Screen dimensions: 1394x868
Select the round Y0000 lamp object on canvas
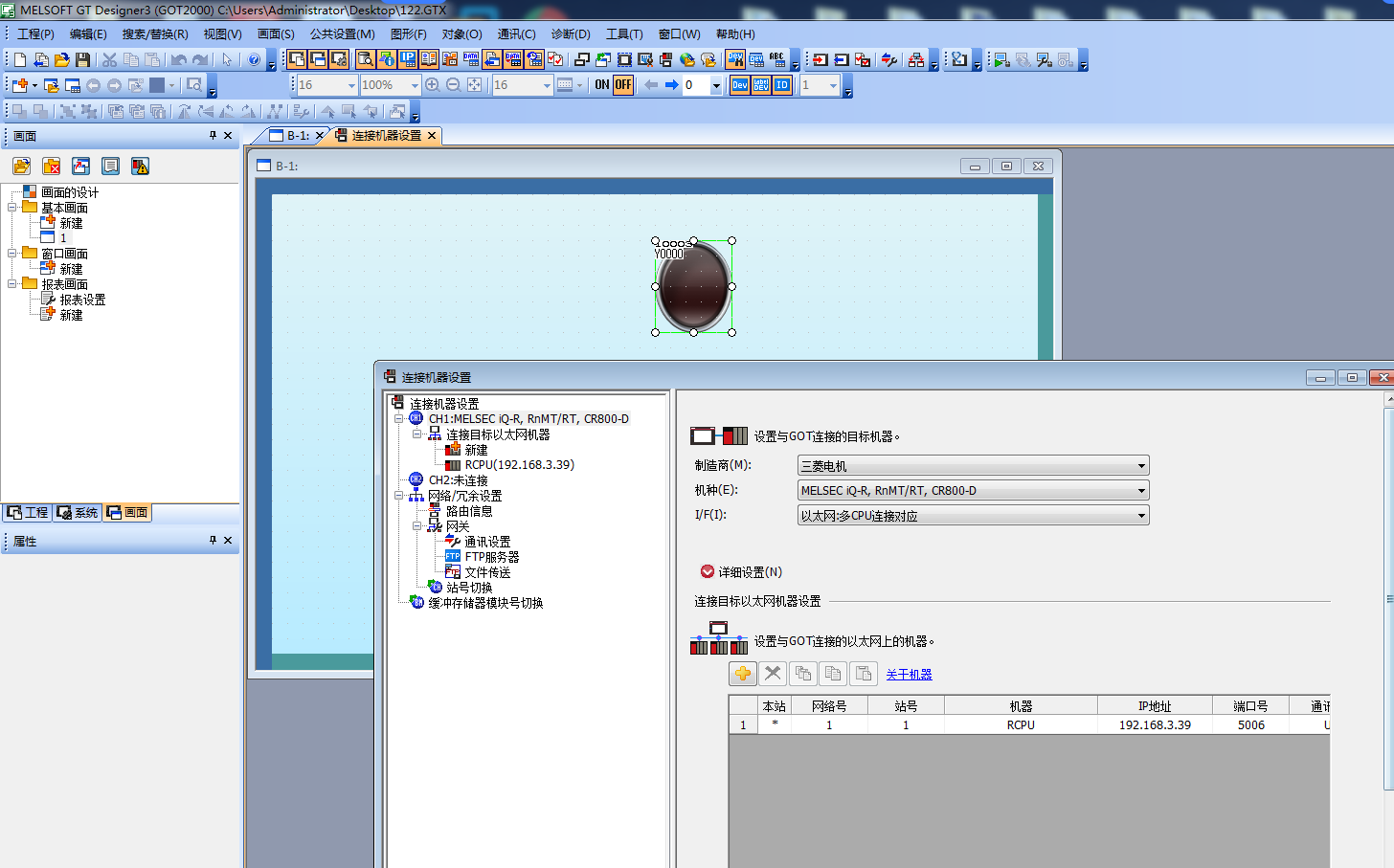pos(693,287)
